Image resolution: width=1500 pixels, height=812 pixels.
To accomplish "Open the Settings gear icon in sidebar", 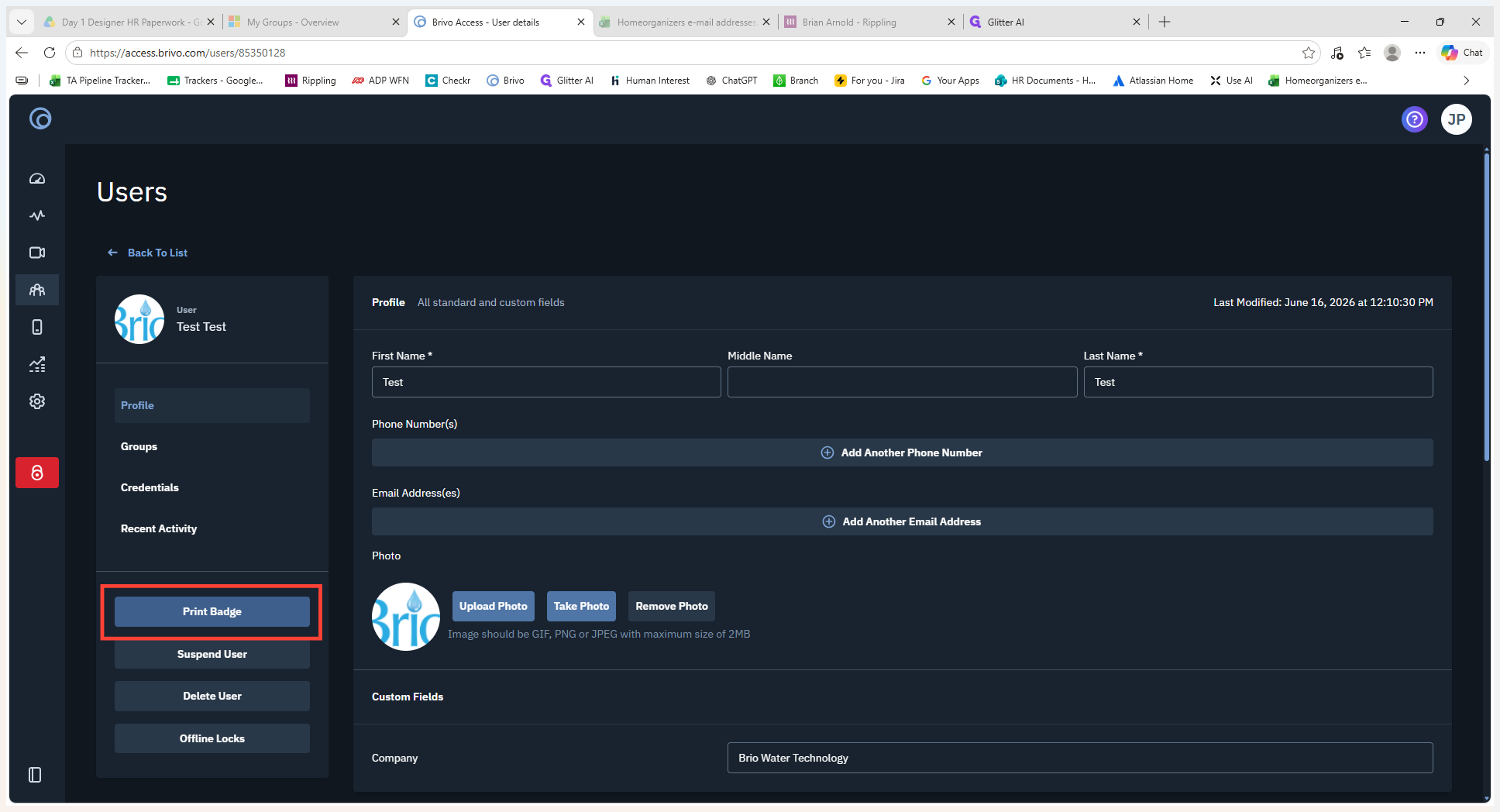I will point(37,401).
